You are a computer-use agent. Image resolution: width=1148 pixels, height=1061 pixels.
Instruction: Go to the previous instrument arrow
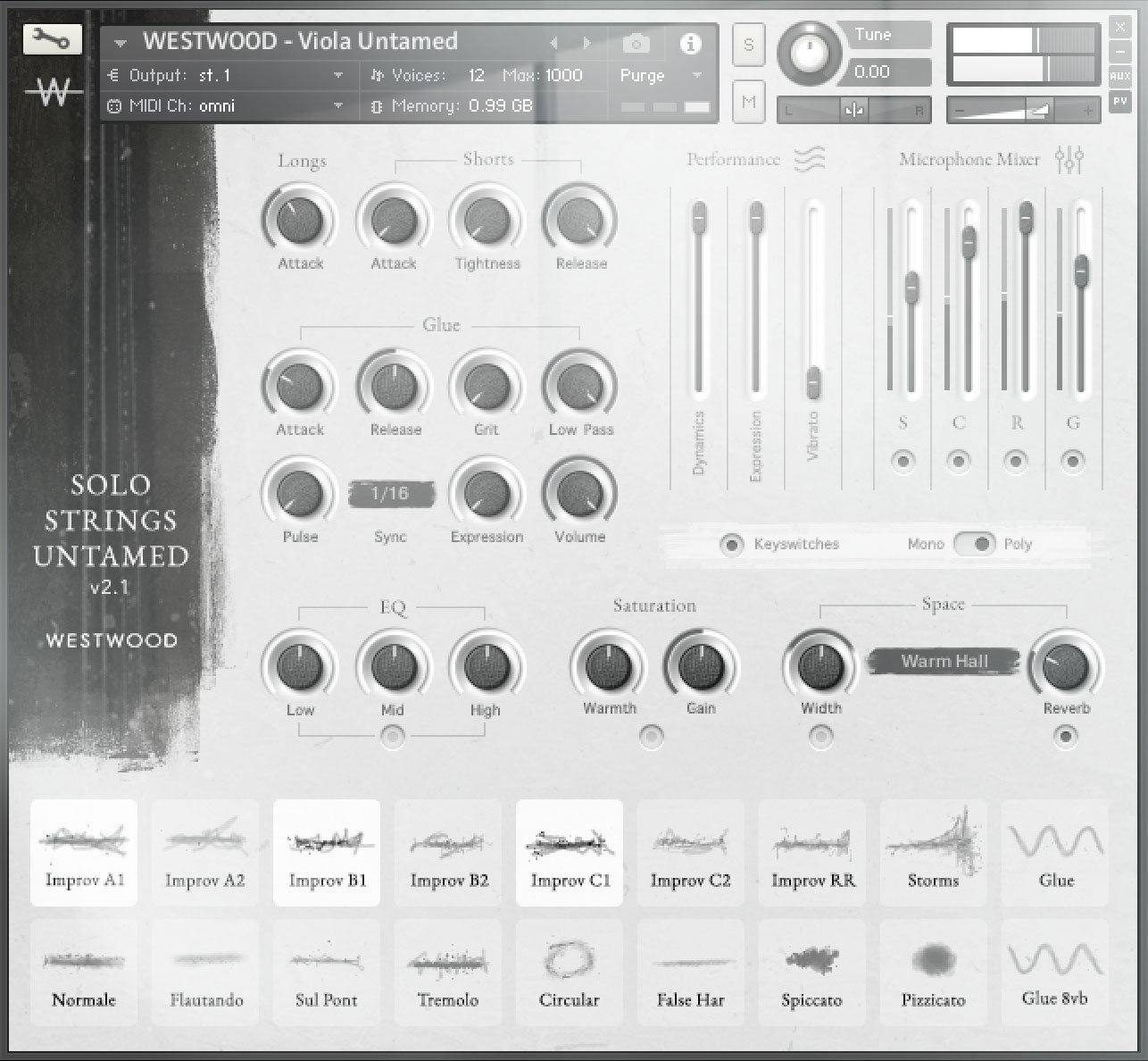[x=553, y=43]
